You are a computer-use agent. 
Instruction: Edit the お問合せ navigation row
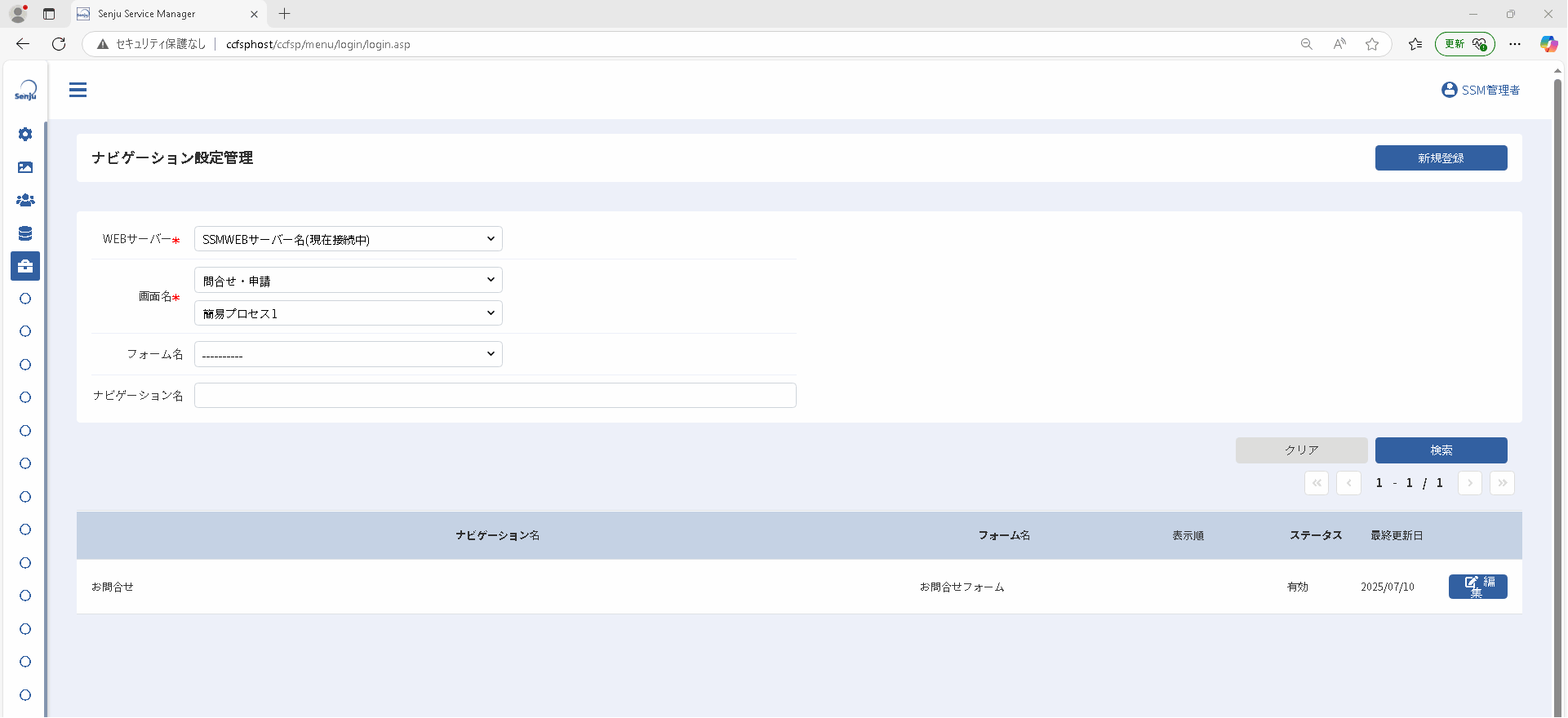point(1477,587)
